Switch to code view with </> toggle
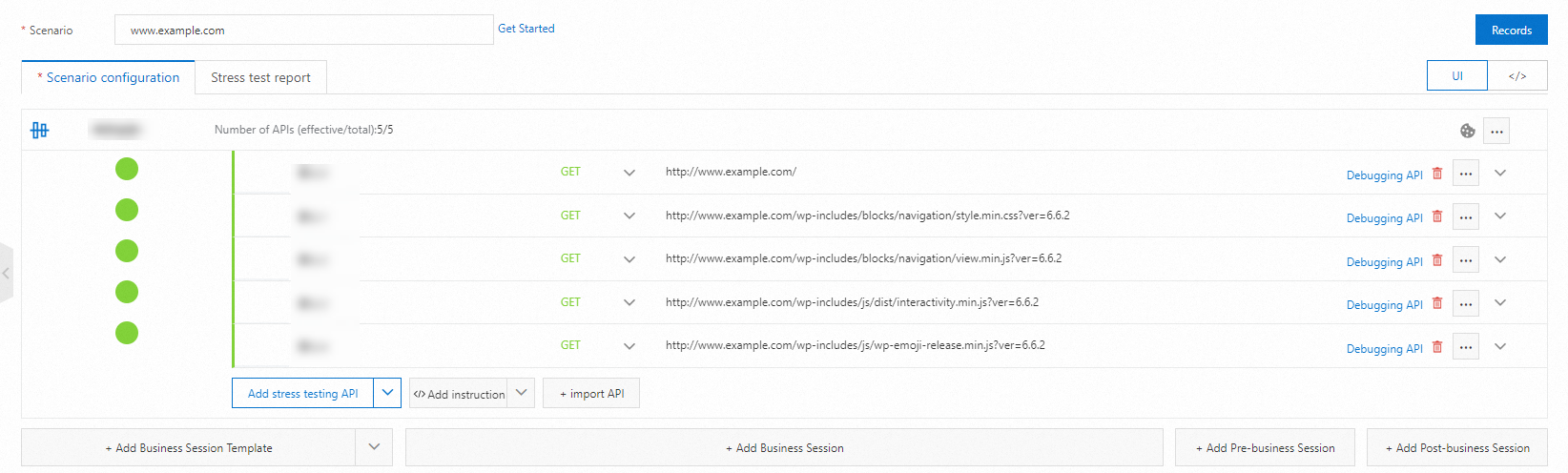This screenshot has width=1568, height=473. (x=1517, y=75)
